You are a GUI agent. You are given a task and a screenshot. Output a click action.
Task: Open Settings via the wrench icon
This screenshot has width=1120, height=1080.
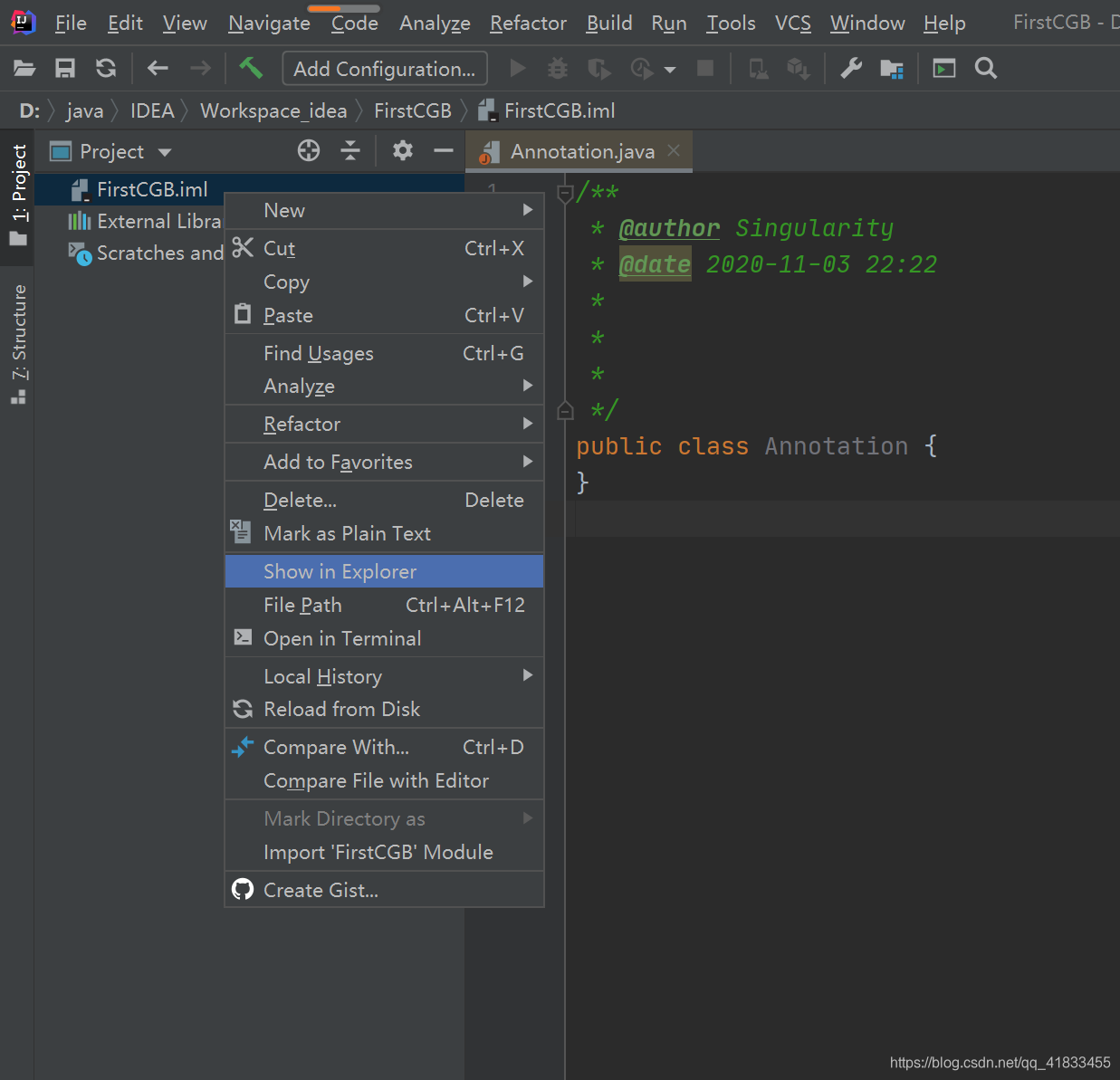[851, 68]
